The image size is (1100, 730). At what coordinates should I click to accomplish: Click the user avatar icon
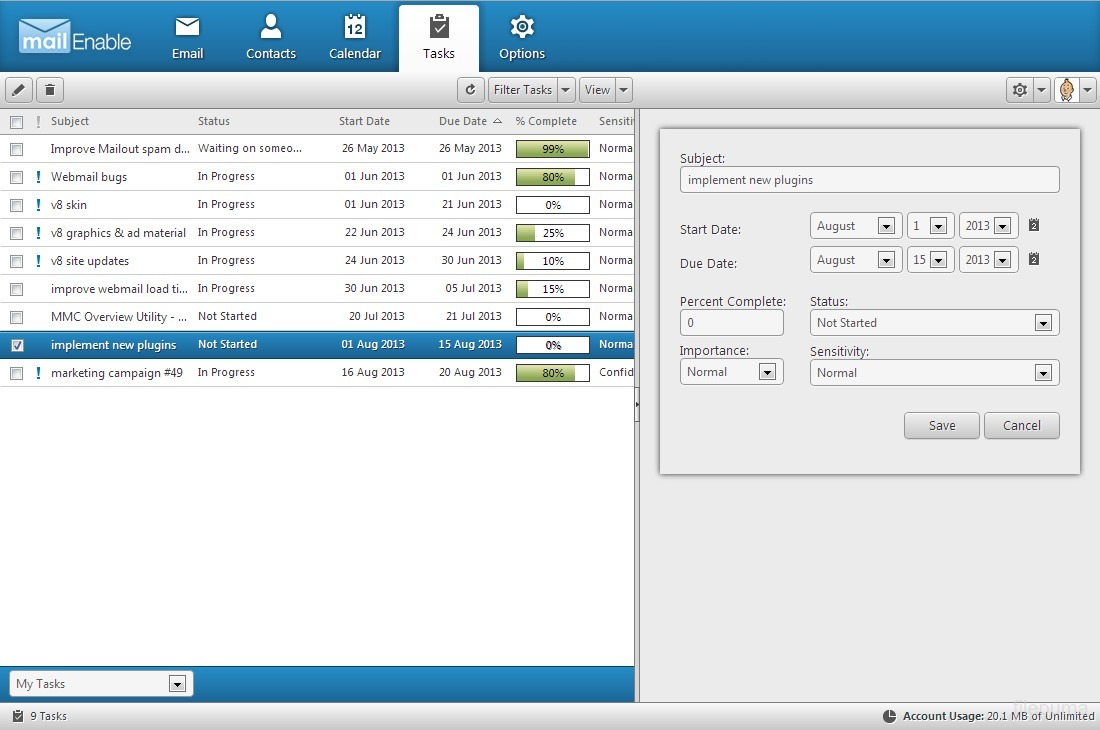point(1067,90)
